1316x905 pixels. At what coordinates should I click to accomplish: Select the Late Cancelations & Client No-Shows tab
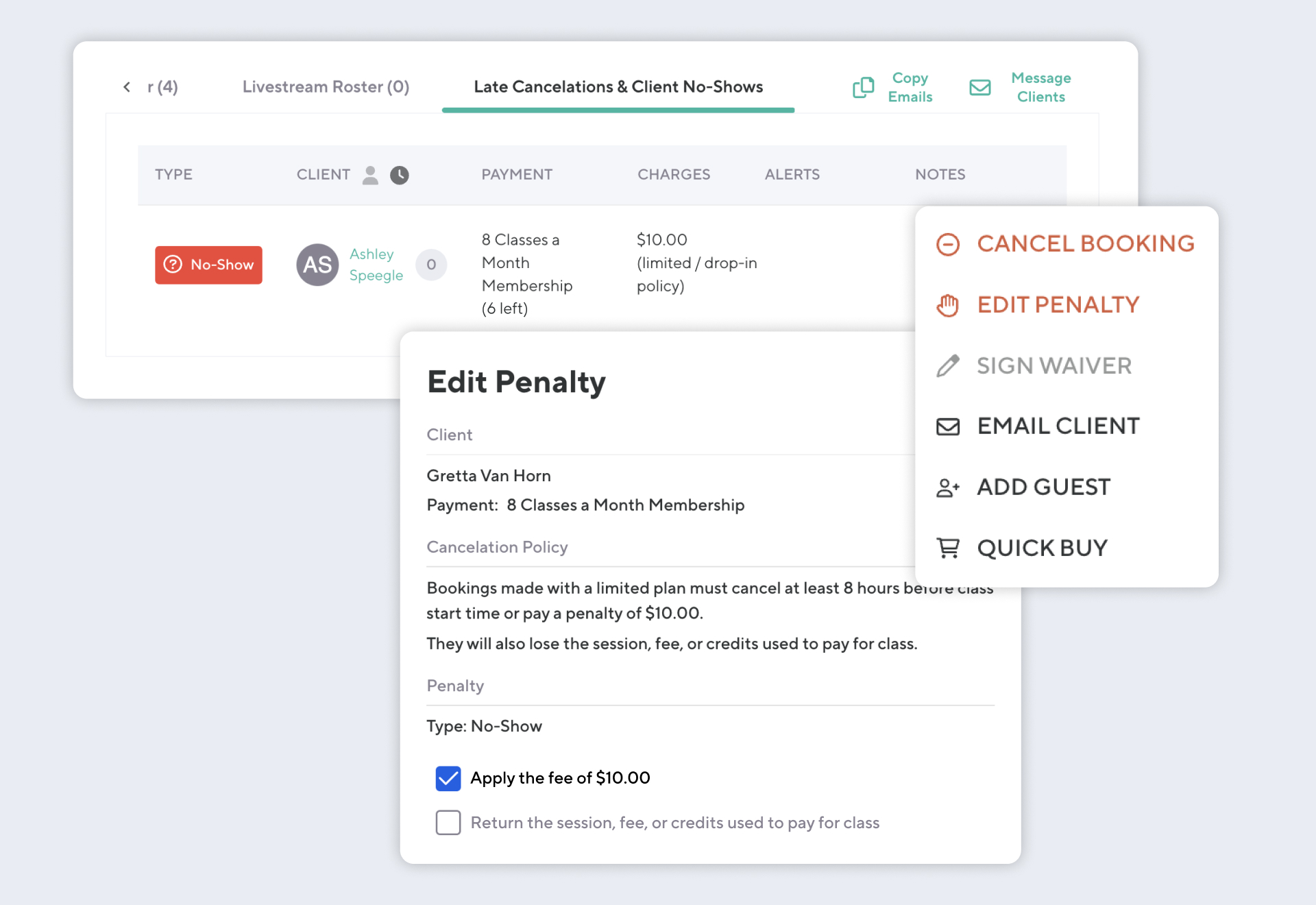click(x=618, y=86)
